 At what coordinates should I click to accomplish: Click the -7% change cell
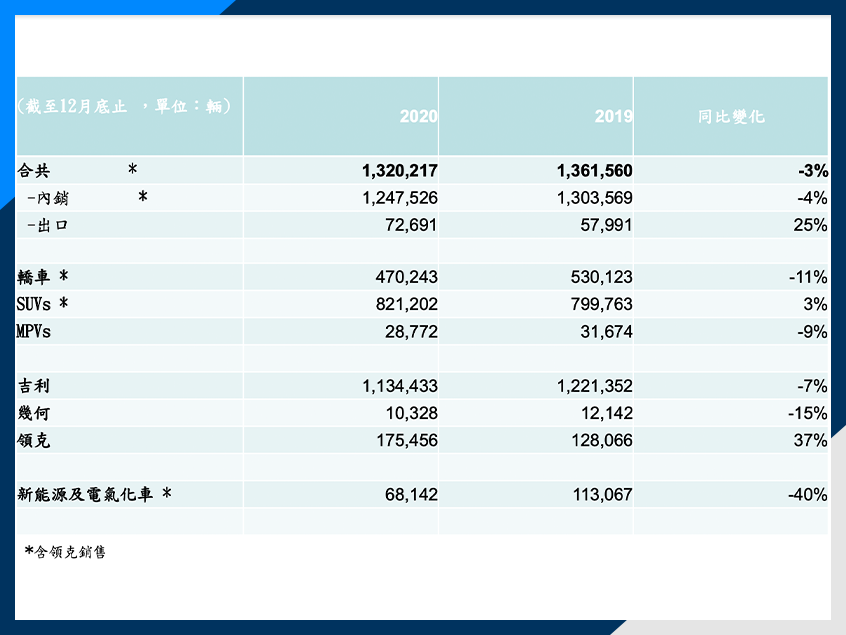[x=813, y=386]
